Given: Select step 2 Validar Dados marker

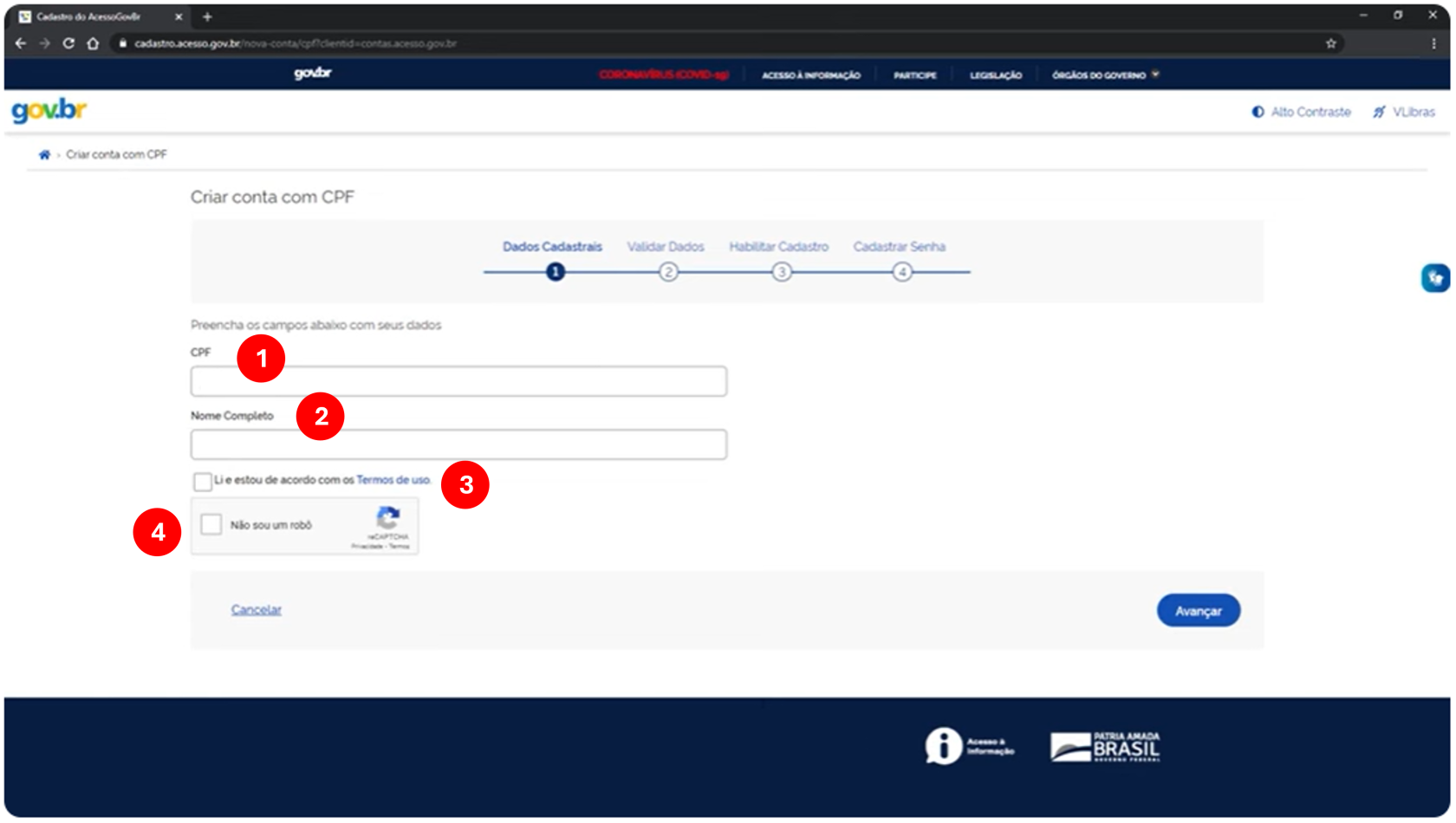Looking at the screenshot, I should 668,272.
